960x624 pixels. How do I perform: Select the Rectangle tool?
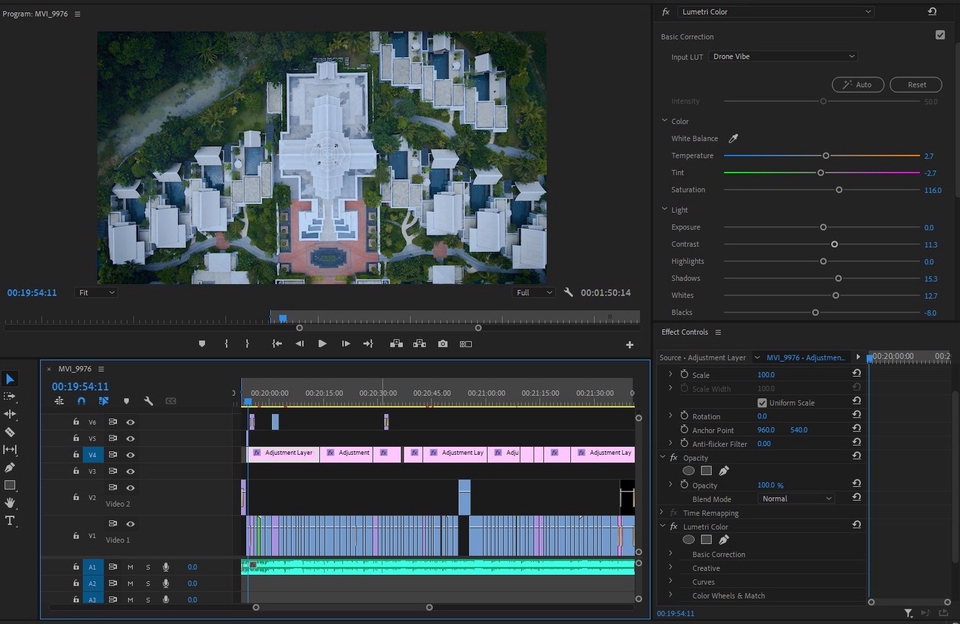coord(10,485)
